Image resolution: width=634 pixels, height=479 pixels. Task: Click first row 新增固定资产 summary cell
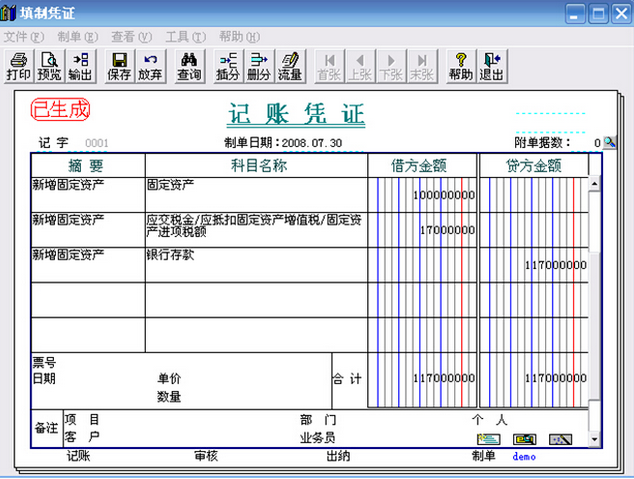click(88, 195)
